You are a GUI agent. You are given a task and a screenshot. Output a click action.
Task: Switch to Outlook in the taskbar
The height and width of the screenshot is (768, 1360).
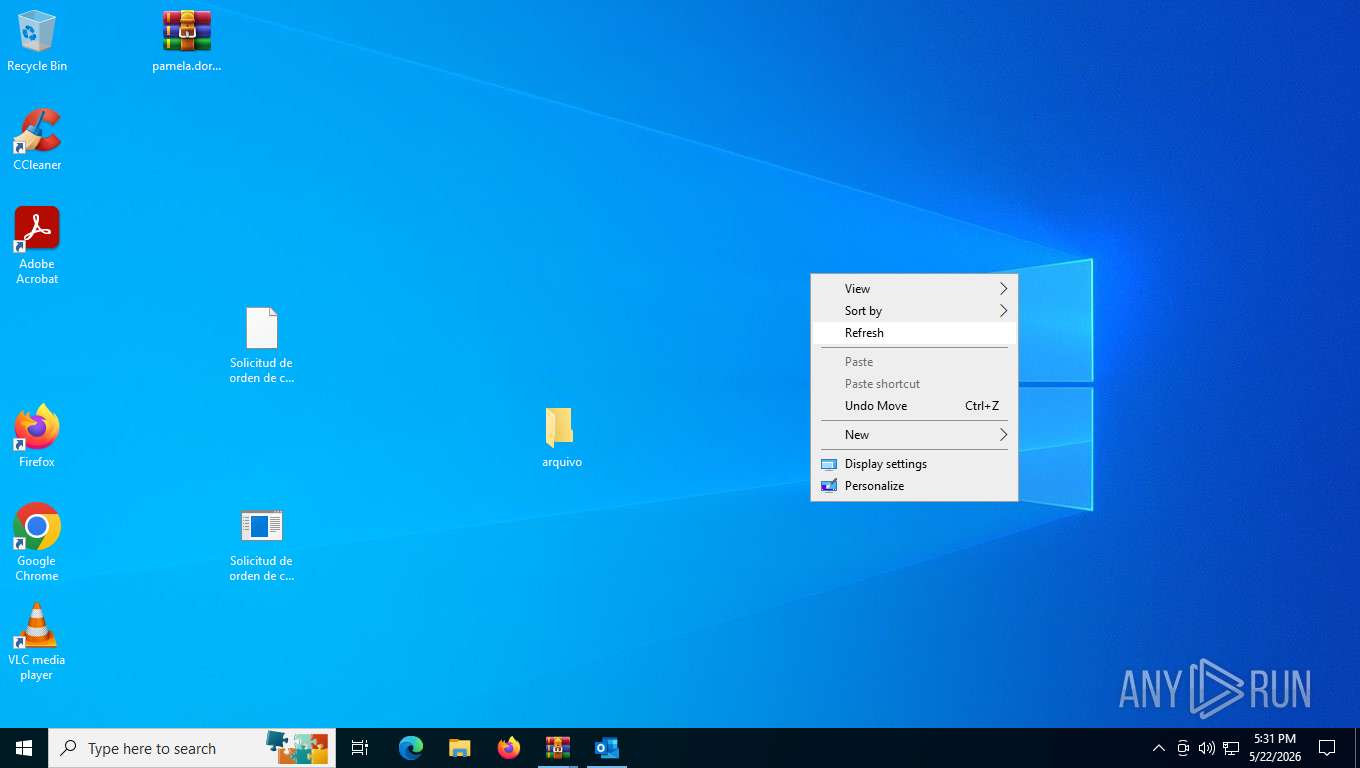coord(607,748)
